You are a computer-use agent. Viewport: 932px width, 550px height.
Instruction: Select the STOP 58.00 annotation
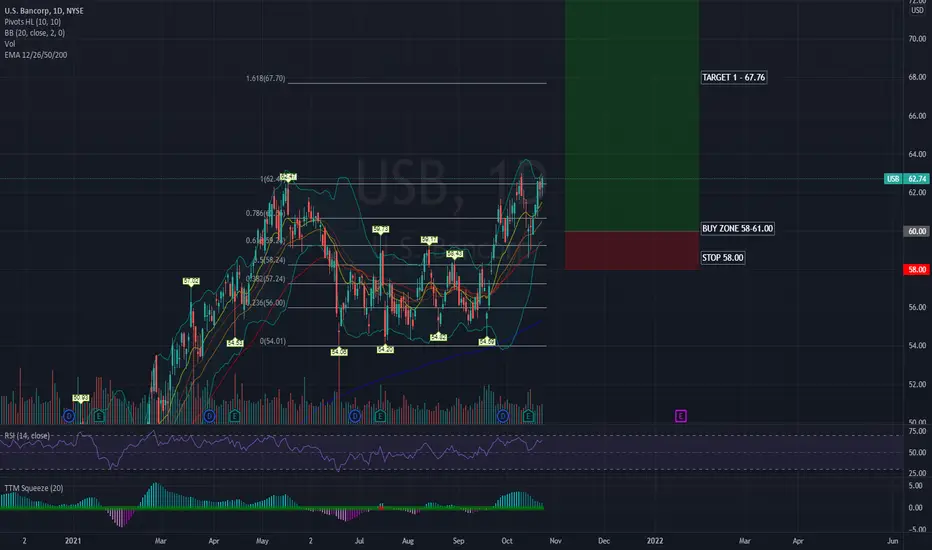click(x=723, y=257)
